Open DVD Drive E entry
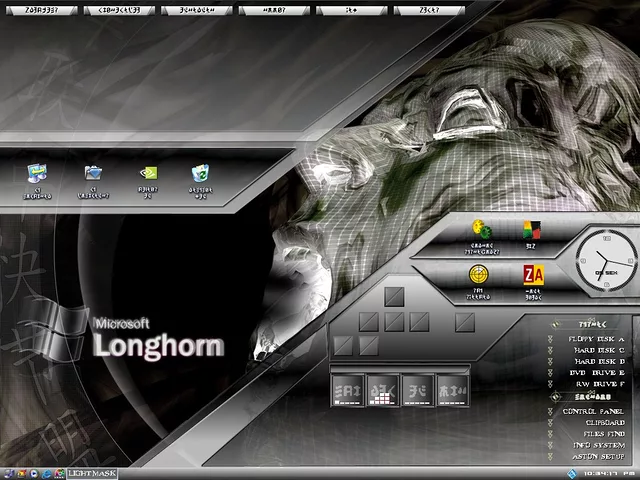 pyautogui.click(x=597, y=373)
